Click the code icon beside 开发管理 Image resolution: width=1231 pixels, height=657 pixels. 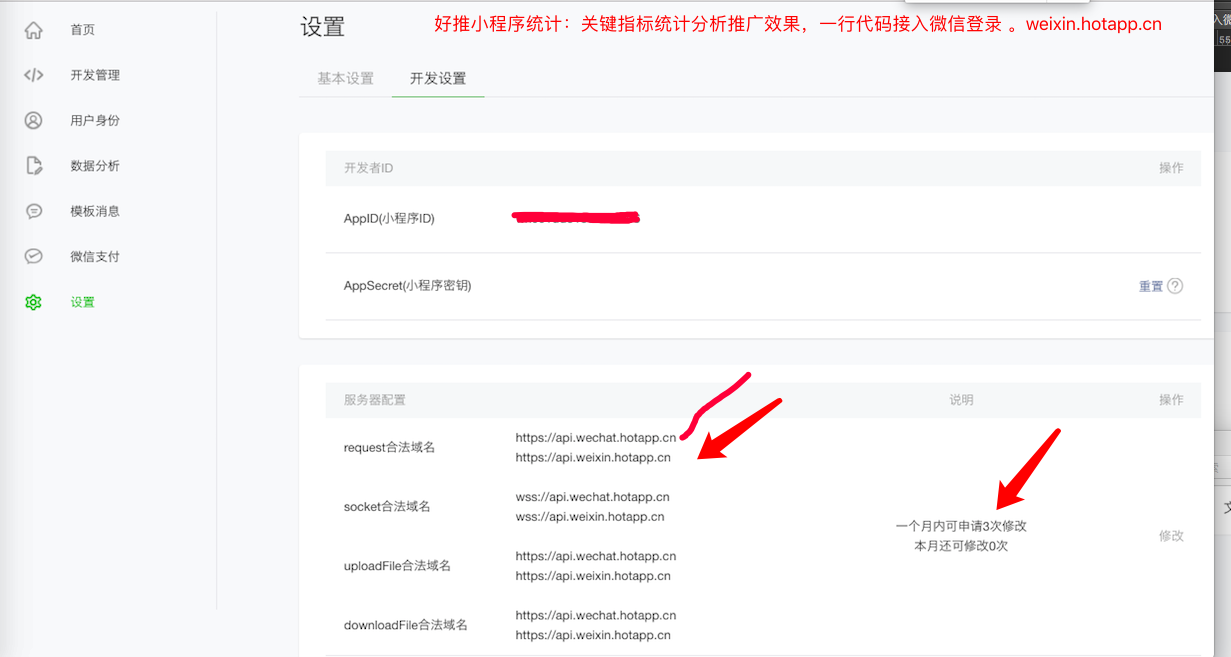33,74
